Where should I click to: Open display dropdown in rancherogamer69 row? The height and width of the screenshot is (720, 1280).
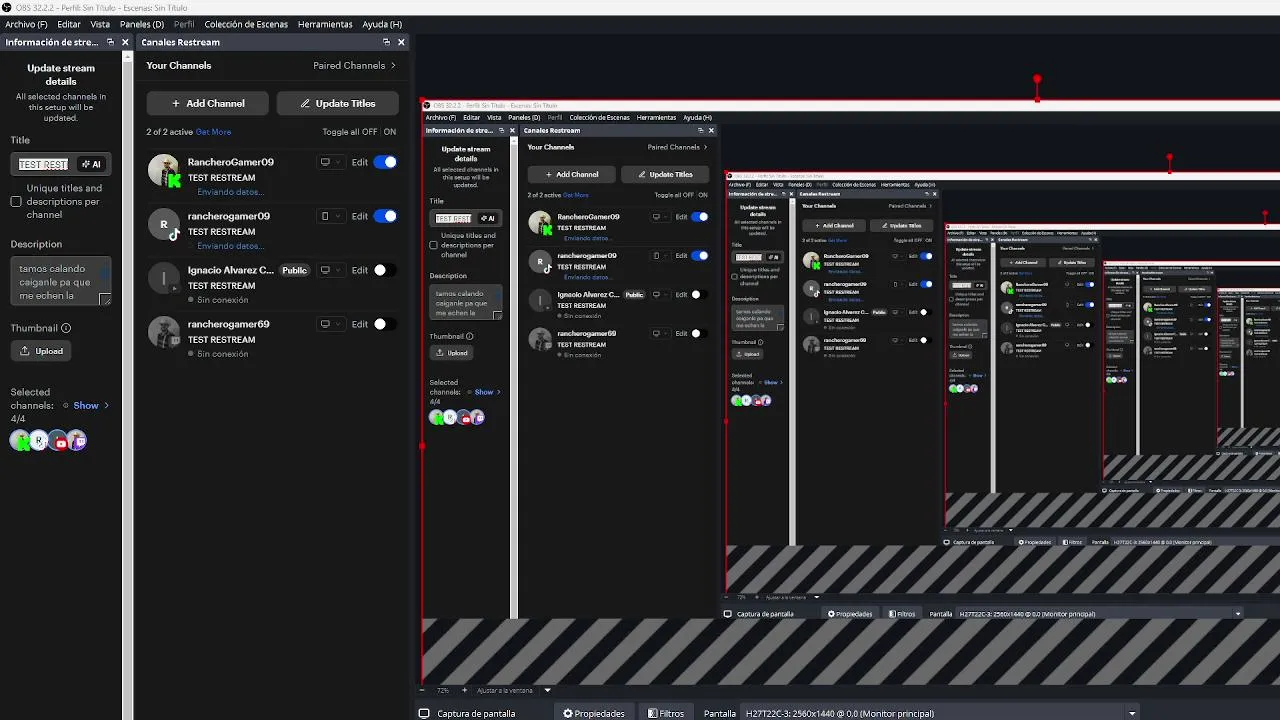(330, 324)
